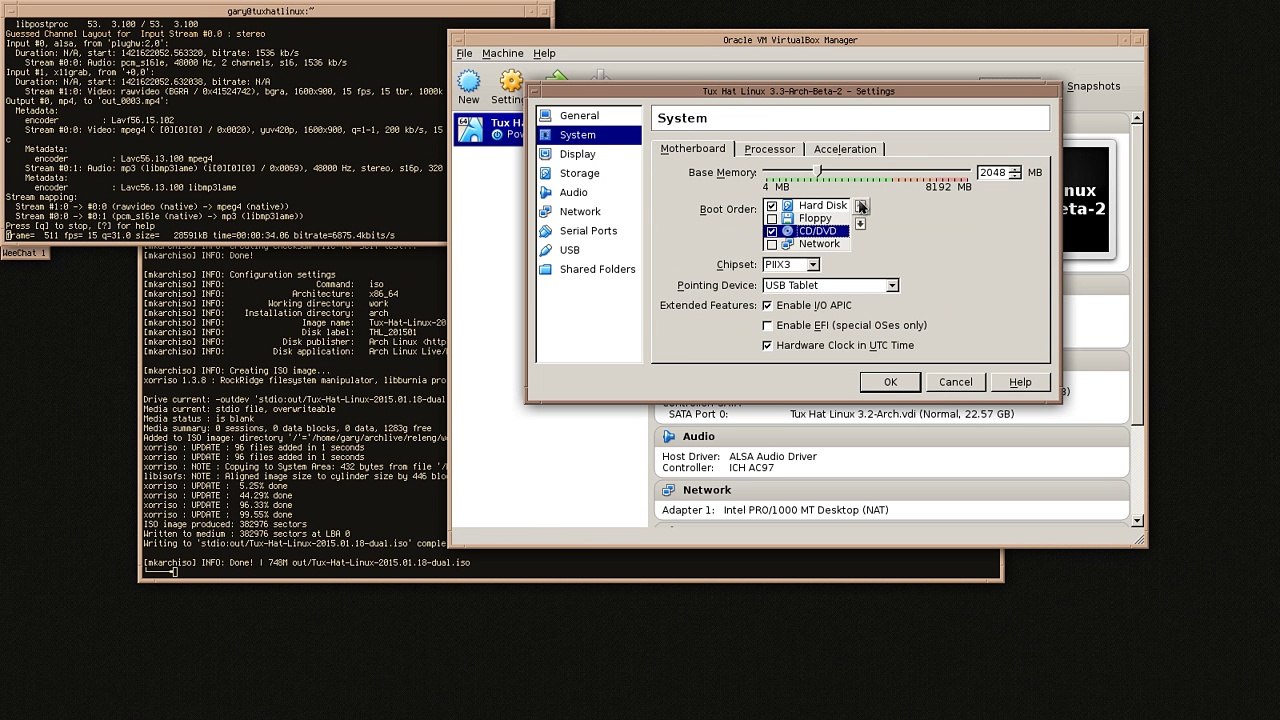This screenshot has height=720, width=1280.
Task: Toggle Hard Disk boot checkbox
Action: [x=771, y=205]
